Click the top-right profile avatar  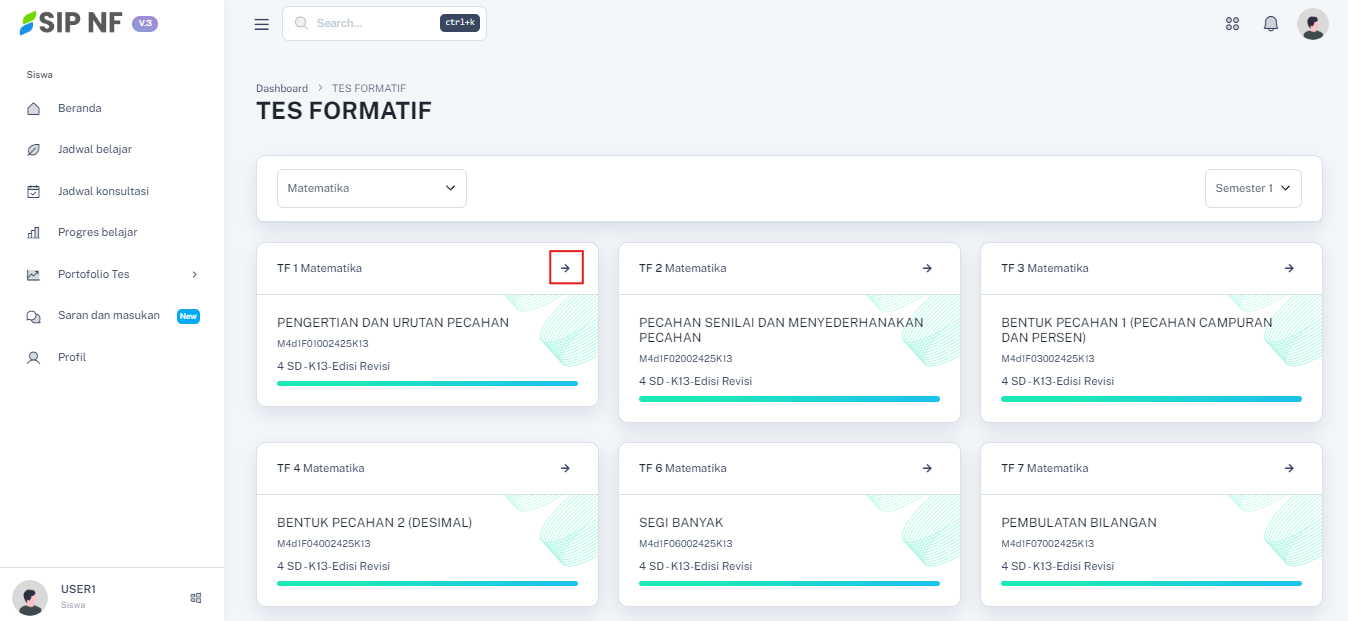coord(1312,24)
